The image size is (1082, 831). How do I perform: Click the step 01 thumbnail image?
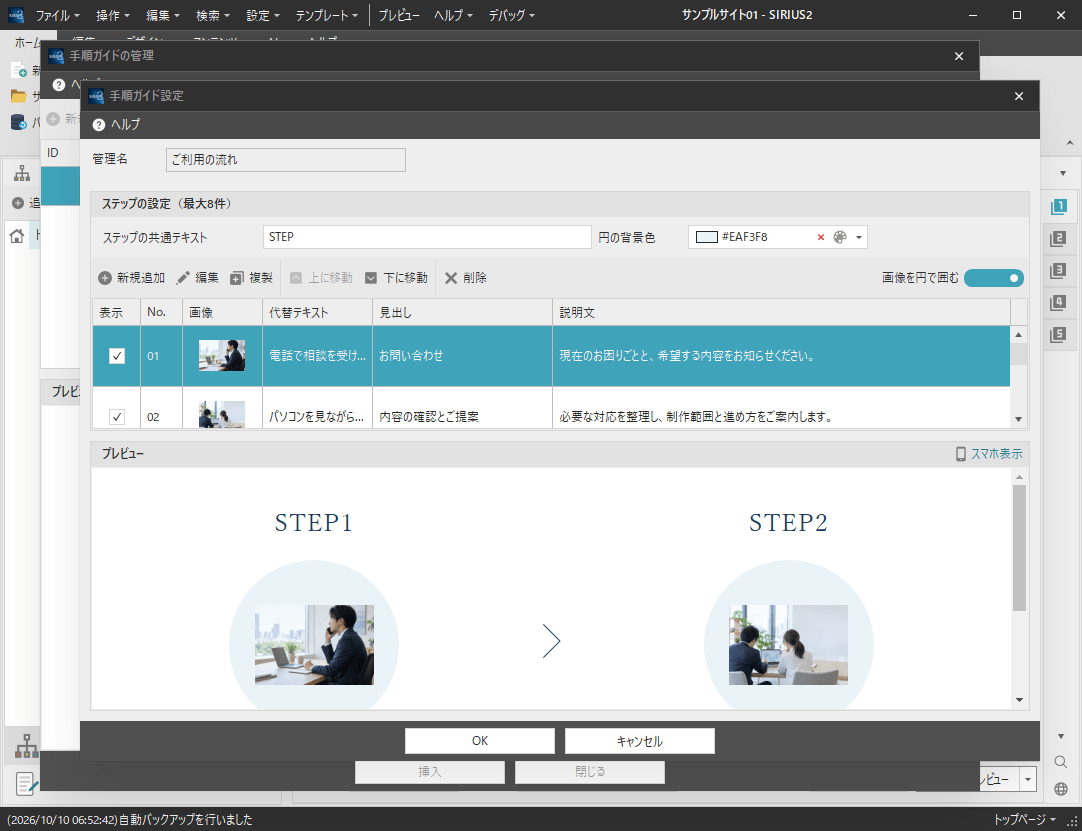222,355
